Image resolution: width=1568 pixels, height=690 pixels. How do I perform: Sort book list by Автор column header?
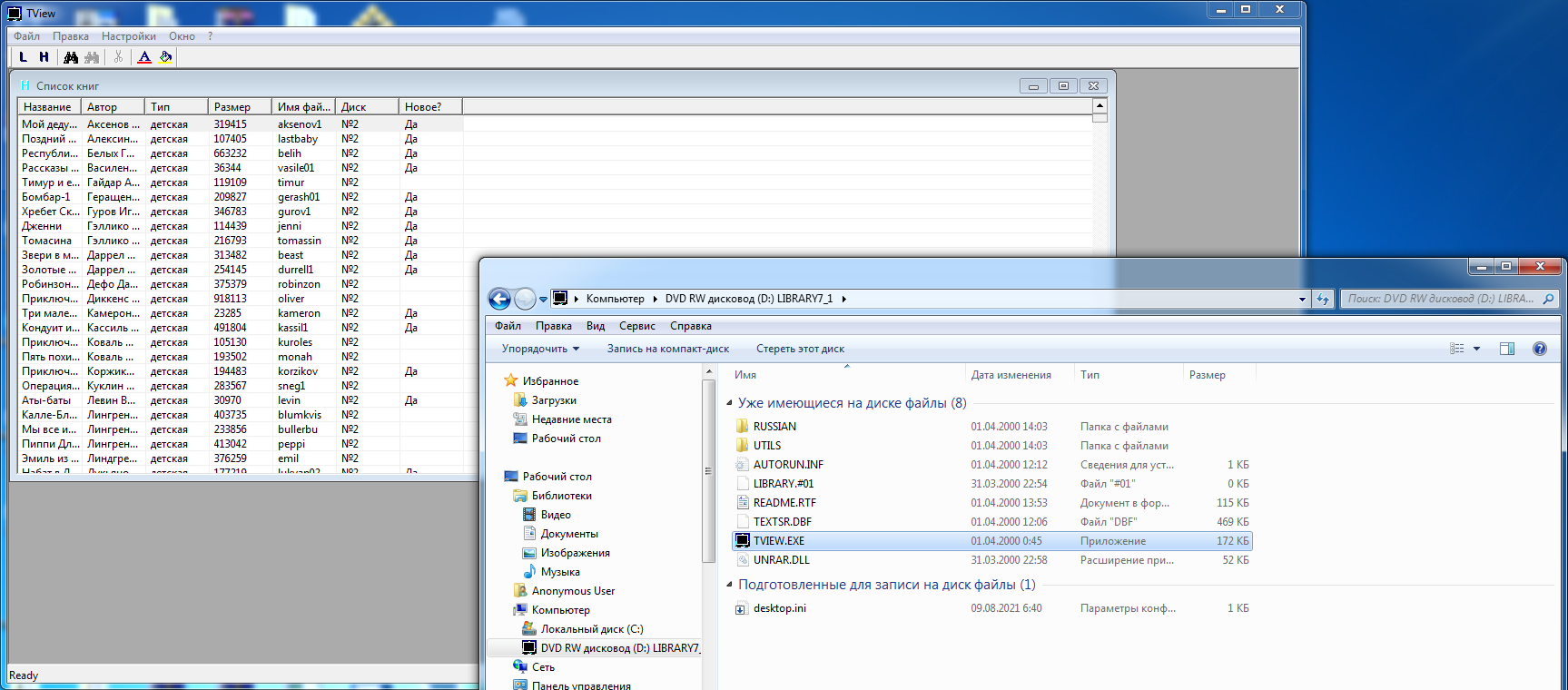[112, 107]
